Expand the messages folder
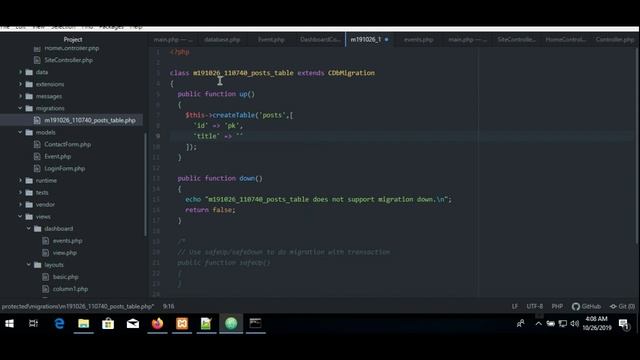 (20, 96)
